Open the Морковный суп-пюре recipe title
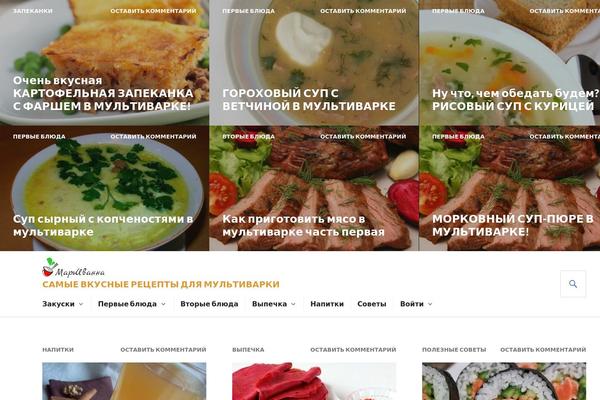Image resolution: width=600 pixels, height=400 pixels. [513, 225]
